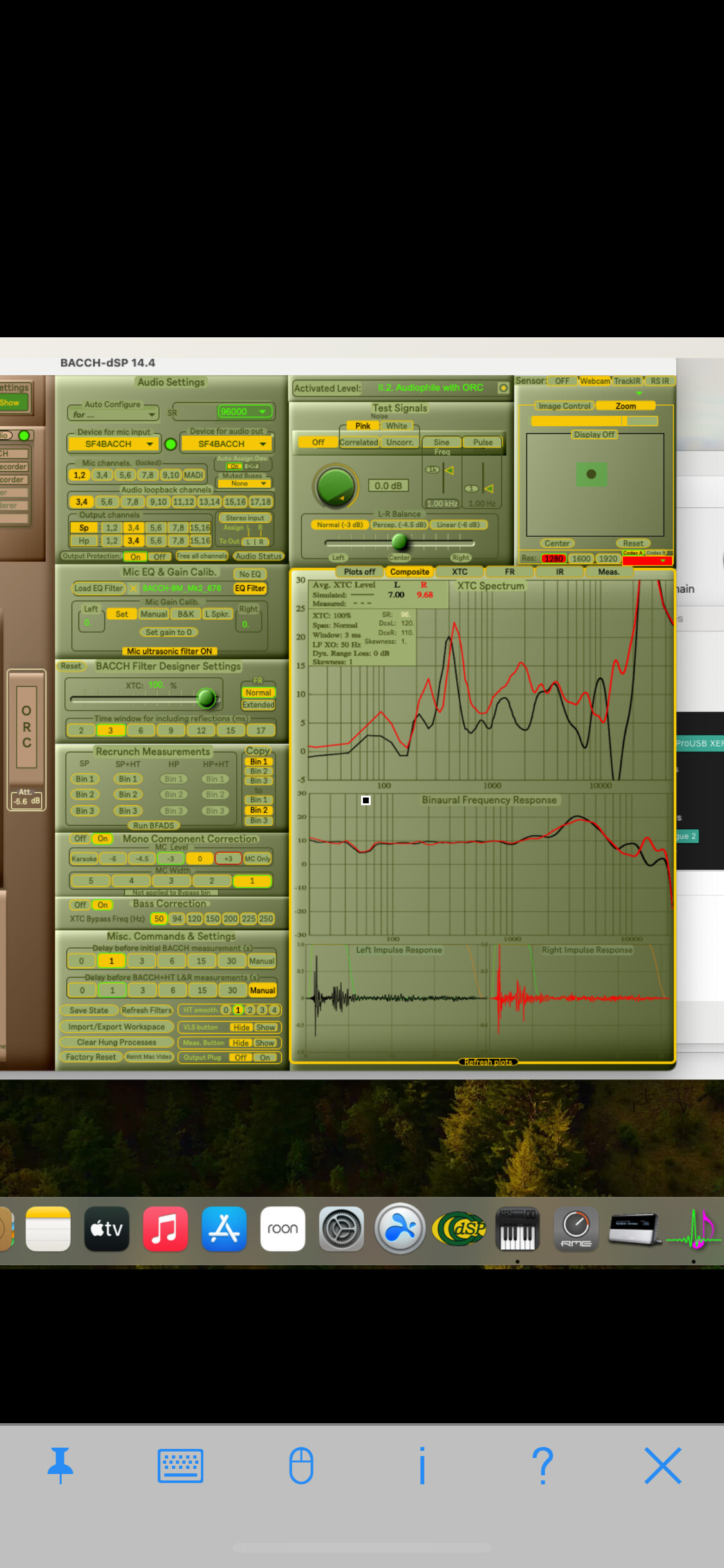Screen dimensions: 724x1568
Task: Click the Save State button
Action: 89,1011
